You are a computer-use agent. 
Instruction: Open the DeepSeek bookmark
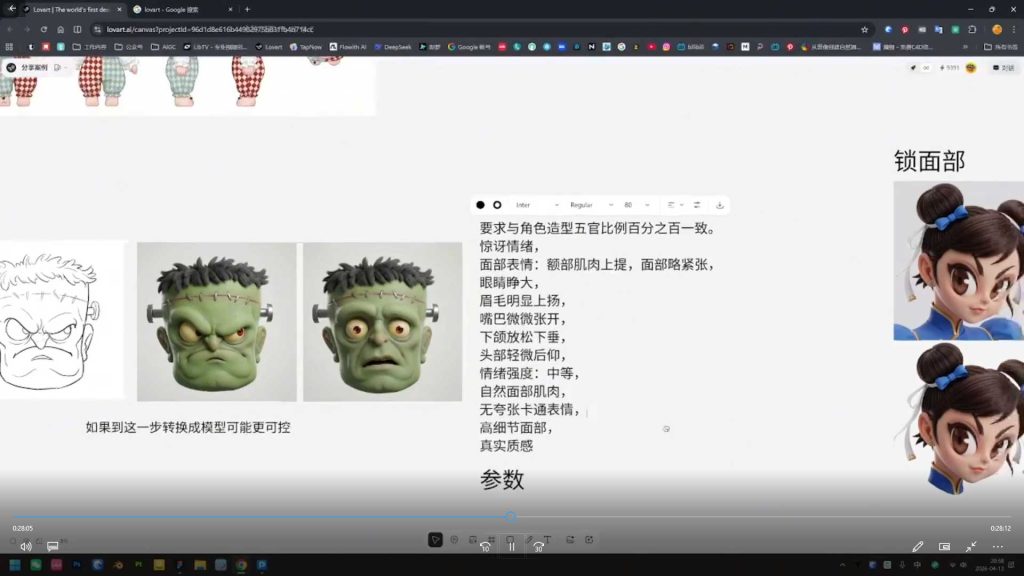(x=392, y=47)
